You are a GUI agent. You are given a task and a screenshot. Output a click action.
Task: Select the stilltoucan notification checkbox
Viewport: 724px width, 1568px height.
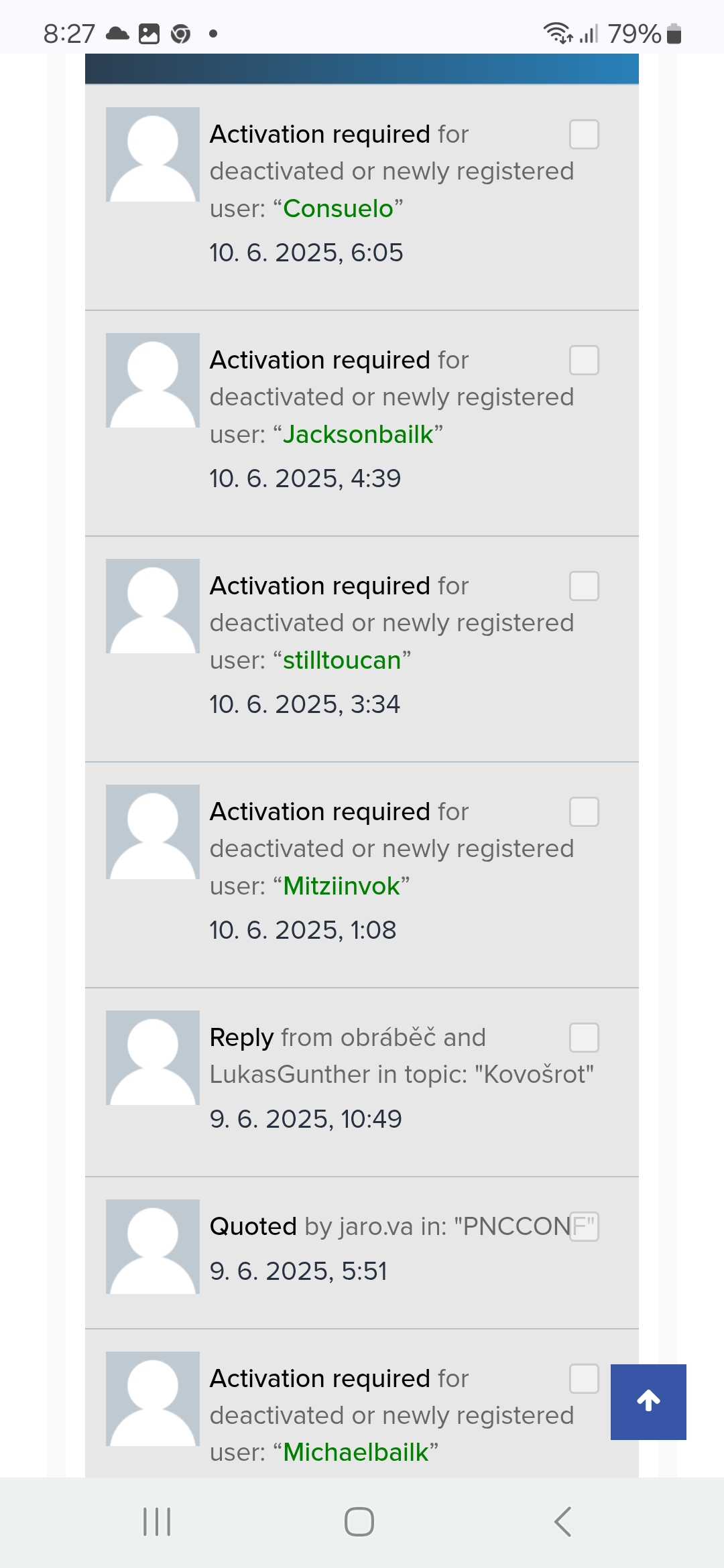click(584, 586)
